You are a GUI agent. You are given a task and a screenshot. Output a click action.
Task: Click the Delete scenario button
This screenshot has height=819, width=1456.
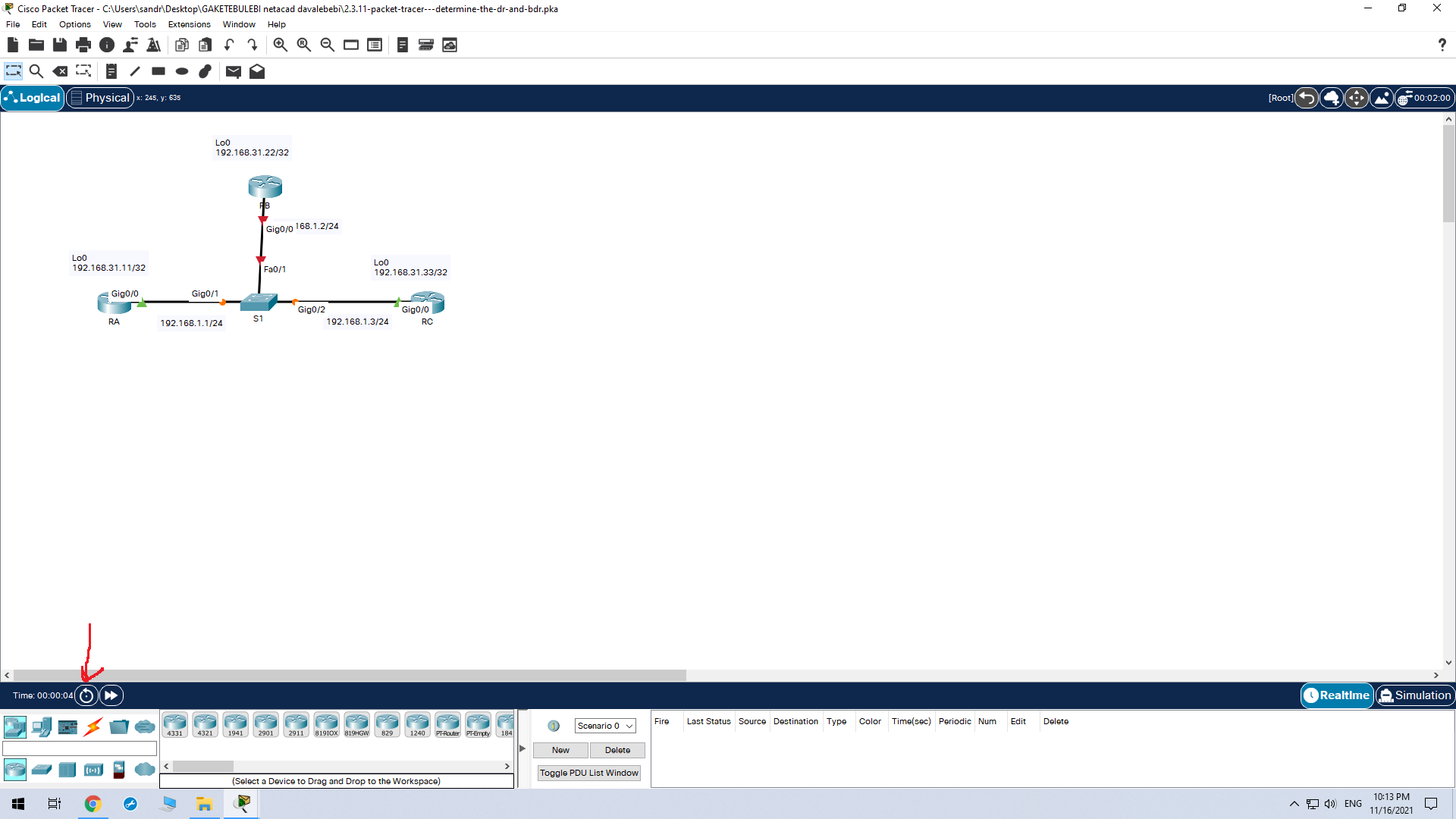coord(617,750)
